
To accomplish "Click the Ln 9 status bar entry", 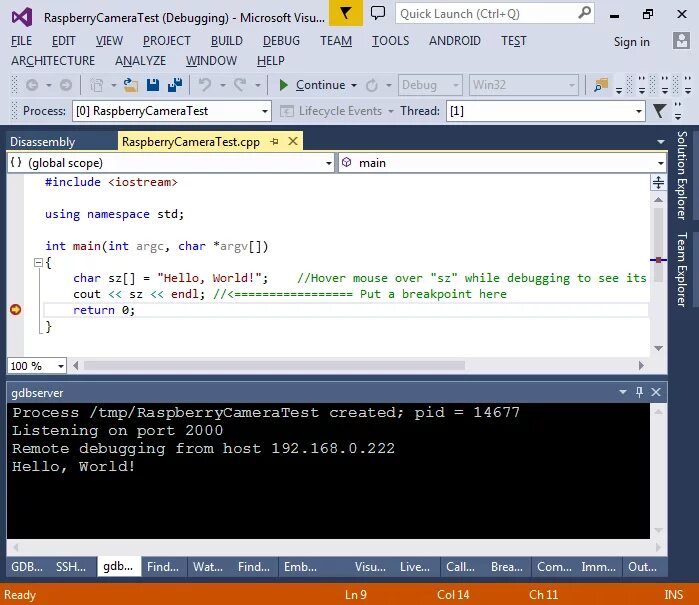I will pyautogui.click(x=356, y=595).
